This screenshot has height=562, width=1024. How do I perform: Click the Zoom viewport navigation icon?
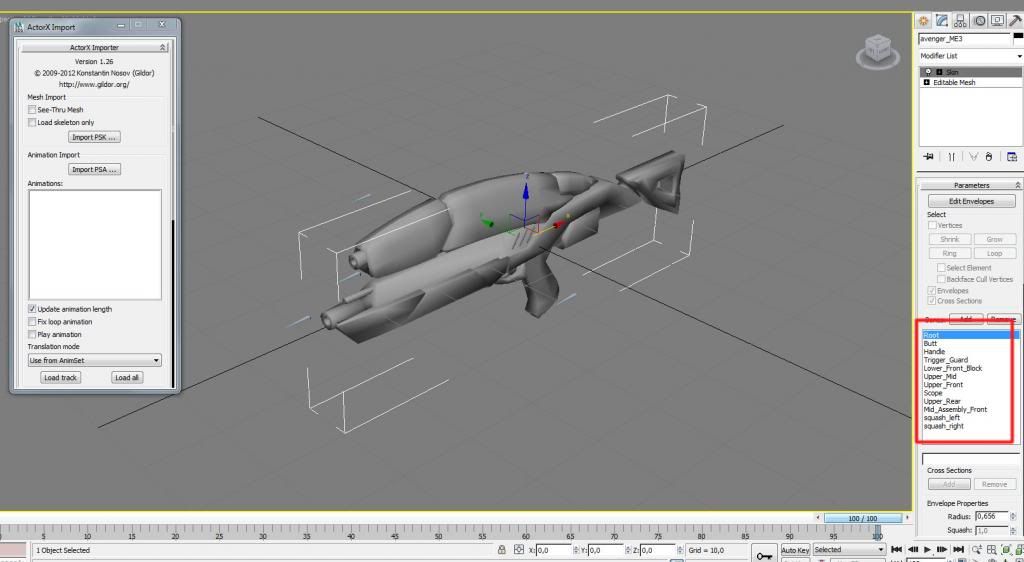click(x=978, y=550)
